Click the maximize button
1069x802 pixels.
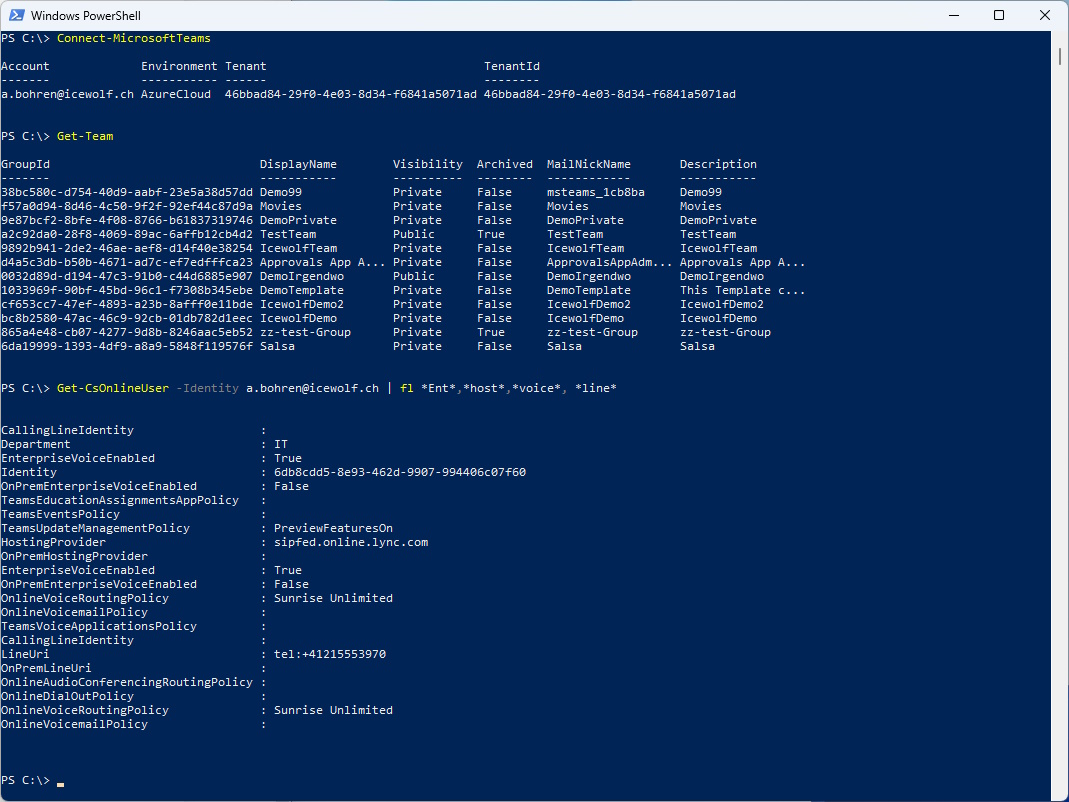[x=998, y=15]
